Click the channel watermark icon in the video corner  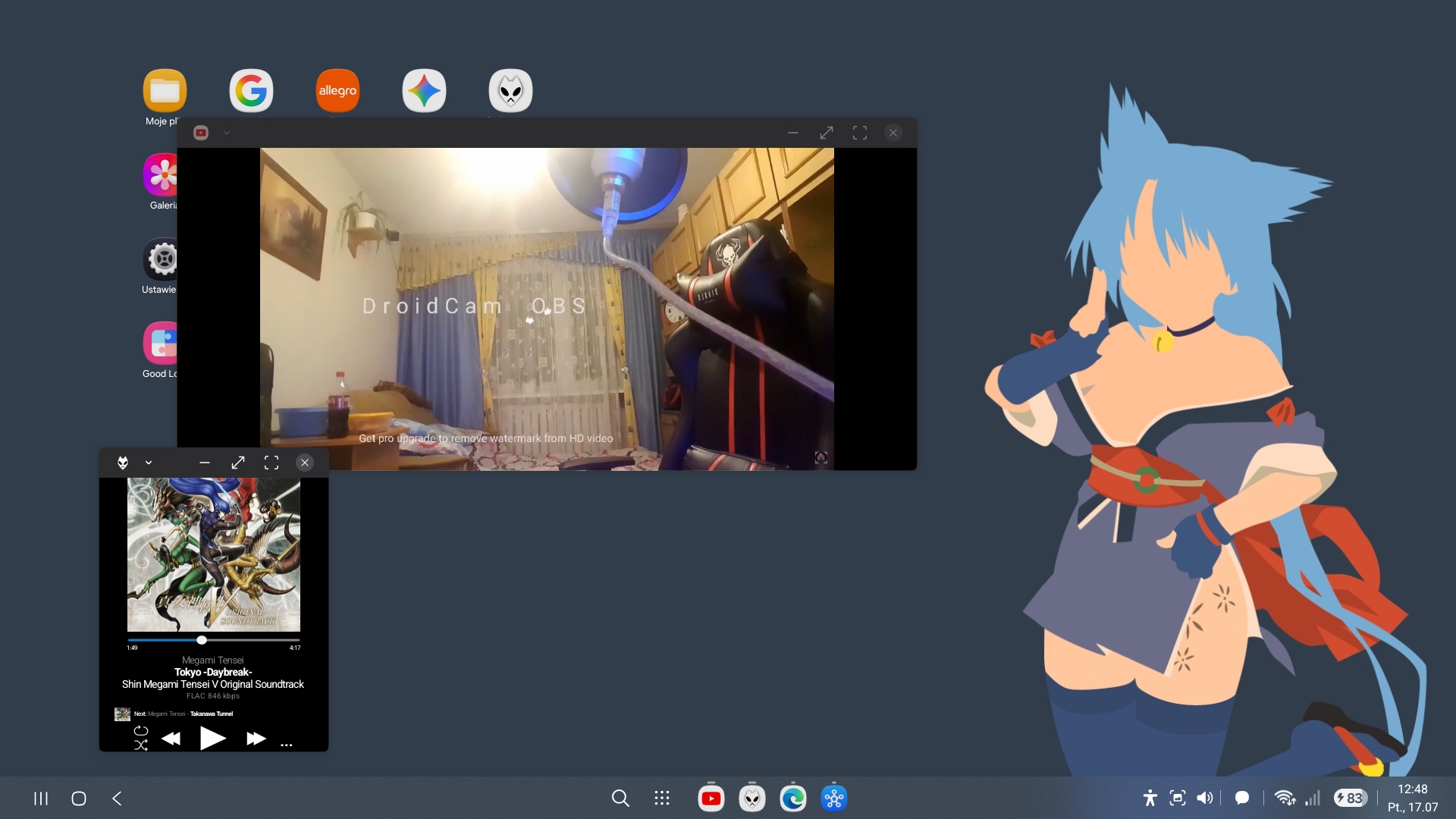821,457
